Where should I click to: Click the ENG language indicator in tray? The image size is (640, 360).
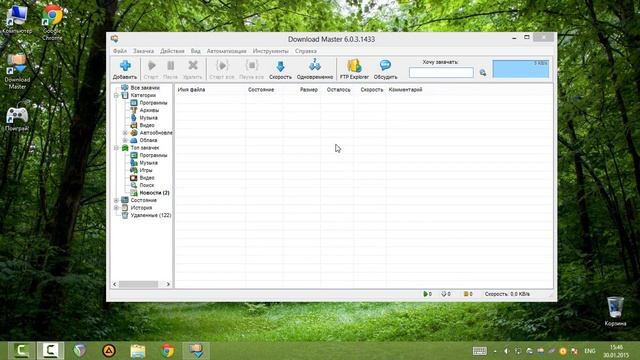click(x=590, y=351)
